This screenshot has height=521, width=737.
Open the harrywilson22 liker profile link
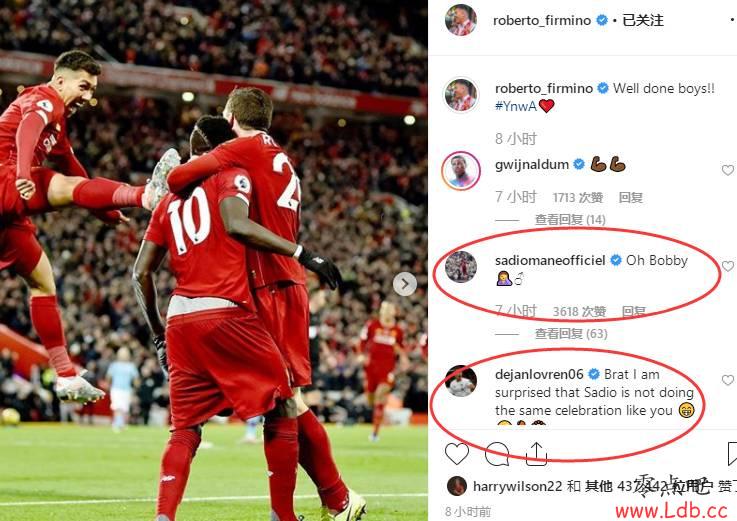[517, 486]
